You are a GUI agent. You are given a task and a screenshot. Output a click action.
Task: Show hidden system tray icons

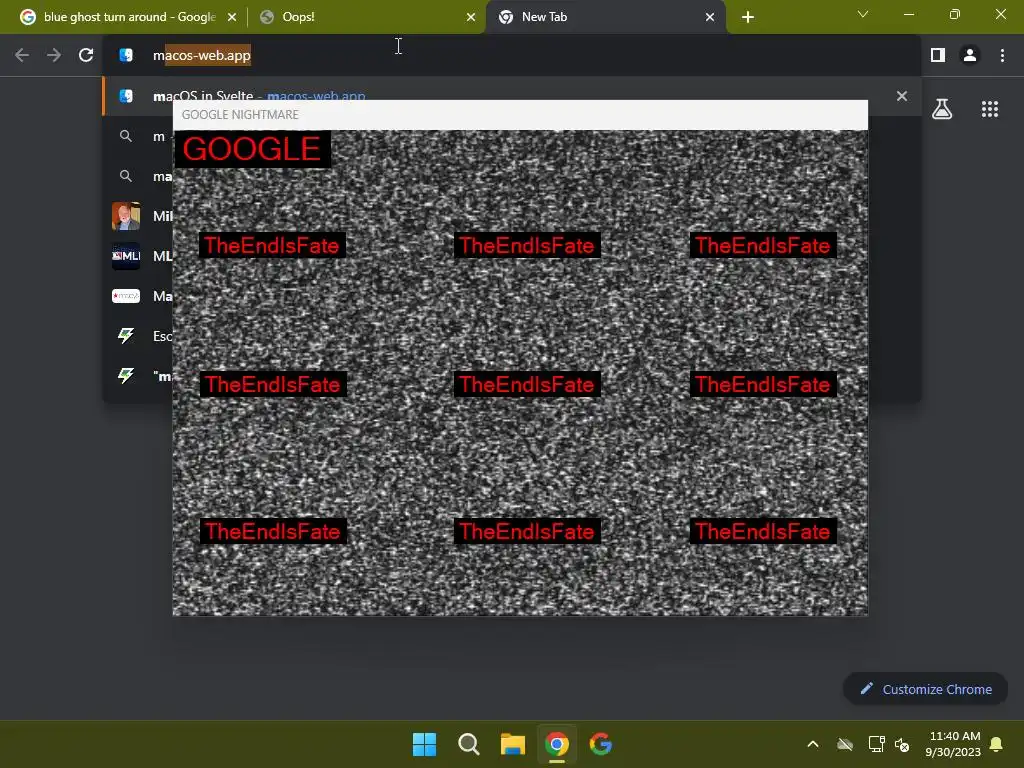[813, 744]
